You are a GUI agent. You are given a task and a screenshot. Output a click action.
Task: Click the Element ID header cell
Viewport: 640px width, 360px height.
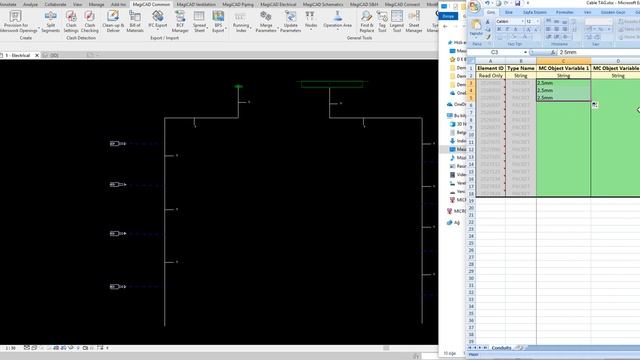coord(490,68)
